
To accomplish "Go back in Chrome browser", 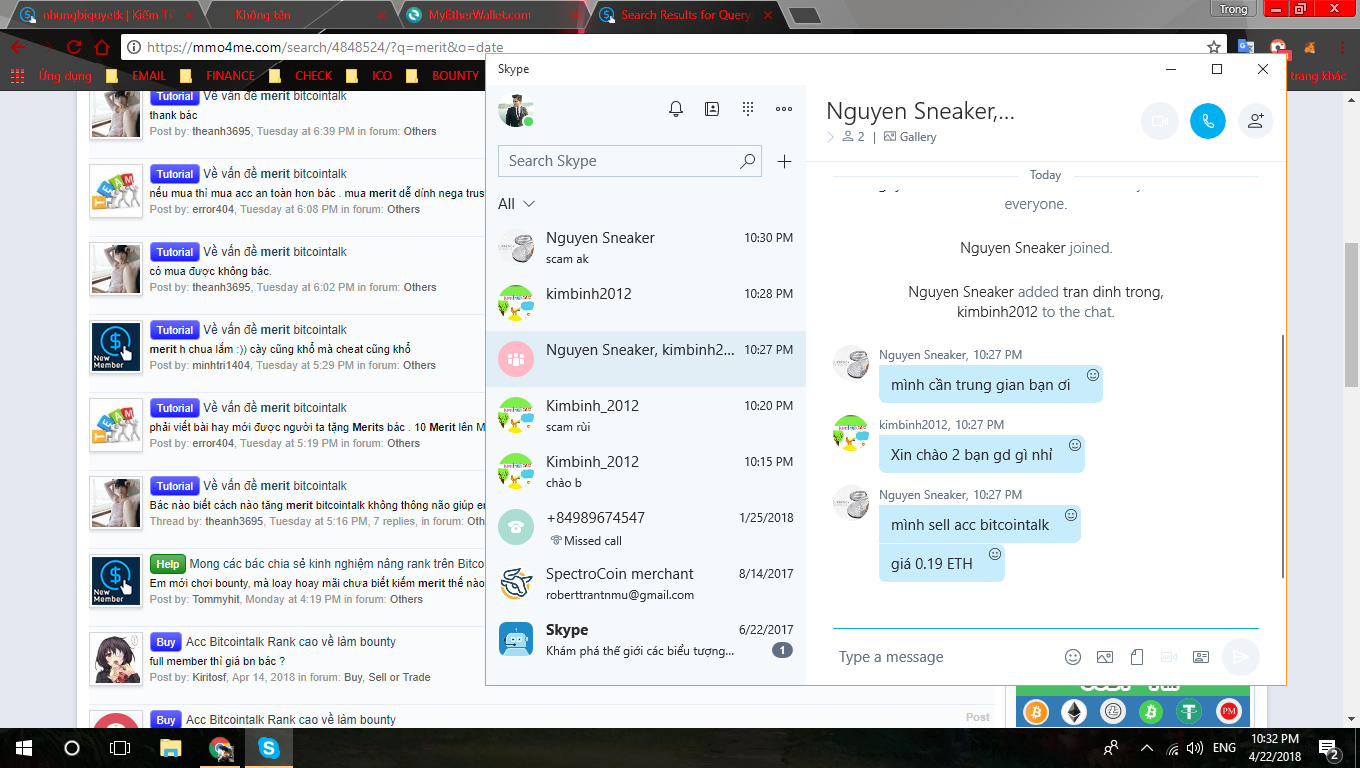I will point(18,47).
